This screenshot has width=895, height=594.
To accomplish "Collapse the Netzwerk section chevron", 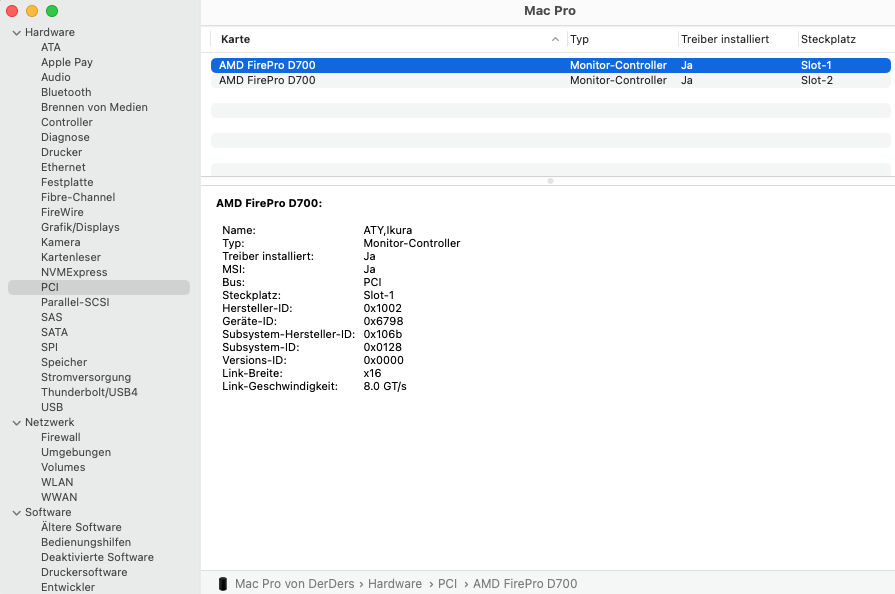I will pyautogui.click(x=17, y=423).
